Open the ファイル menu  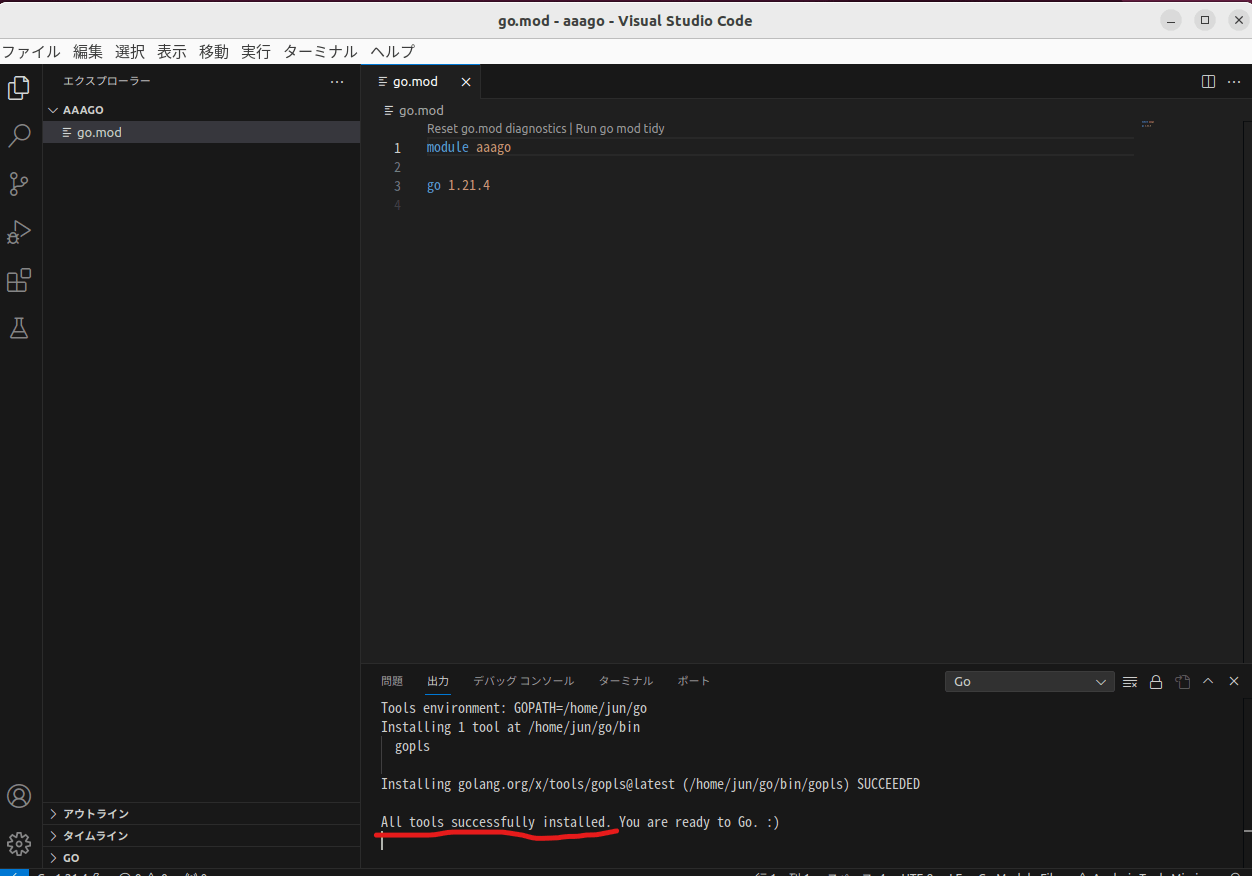tap(31, 52)
